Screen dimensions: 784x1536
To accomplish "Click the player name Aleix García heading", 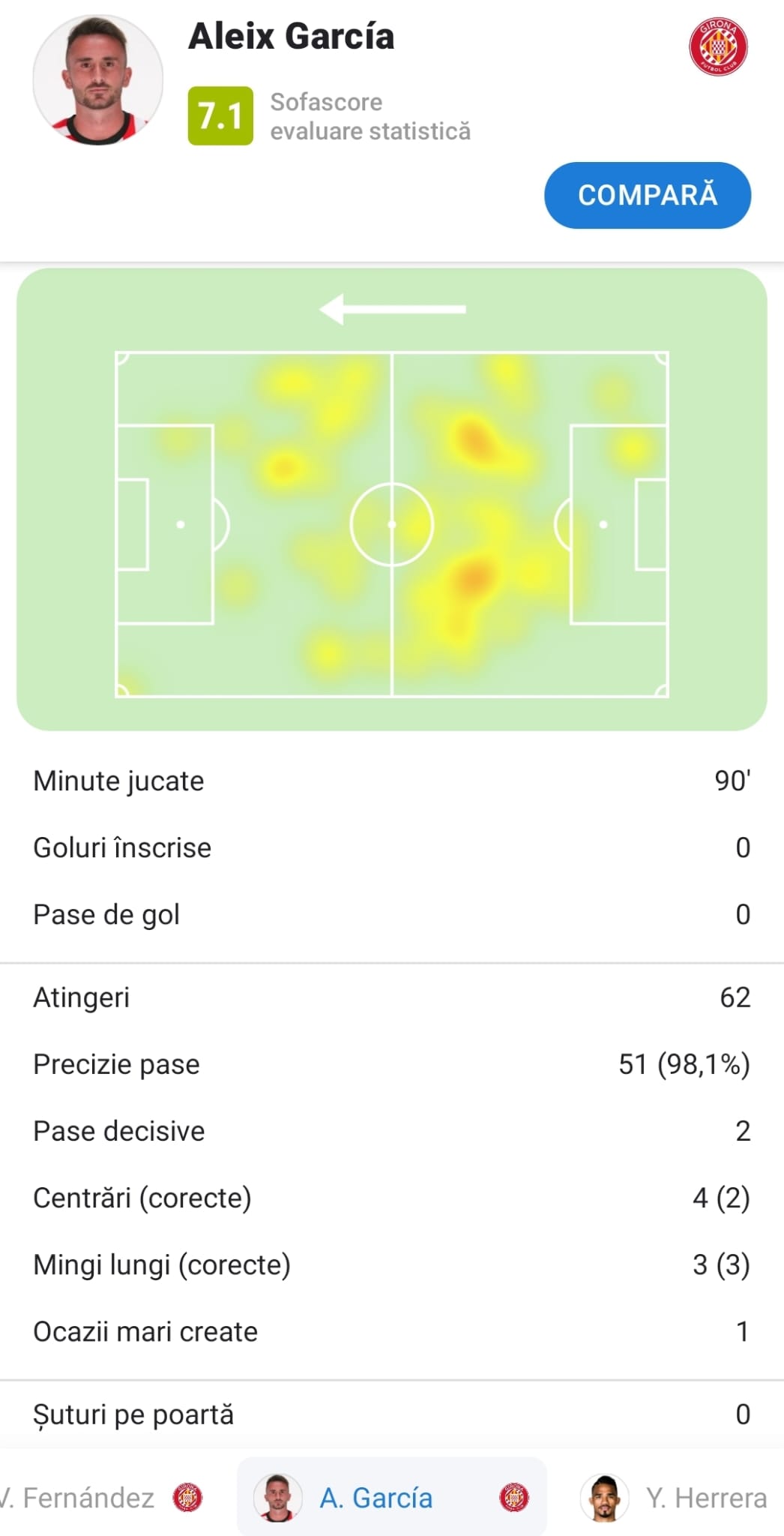I will pyautogui.click(x=291, y=37).
